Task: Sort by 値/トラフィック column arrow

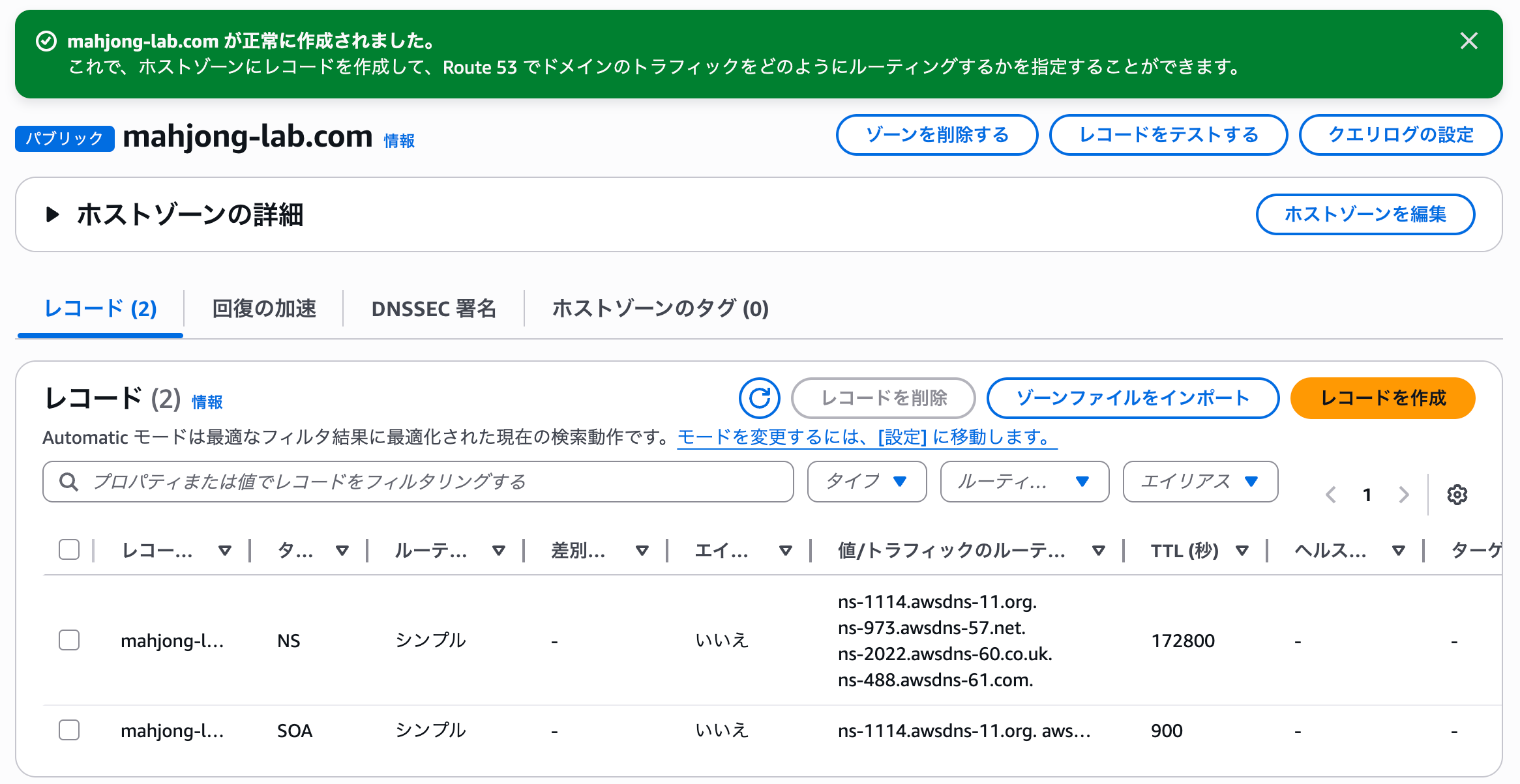Action: (x=1098, y=551)
